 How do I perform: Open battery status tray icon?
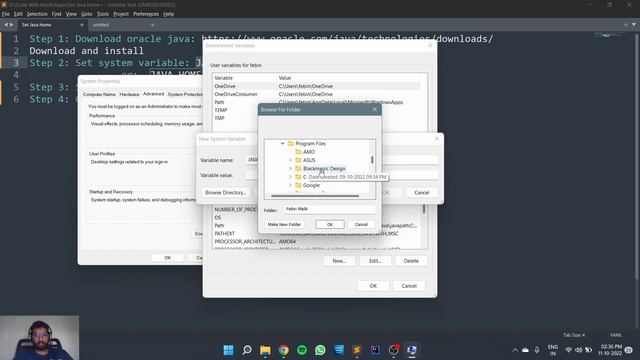pos(589,350)
